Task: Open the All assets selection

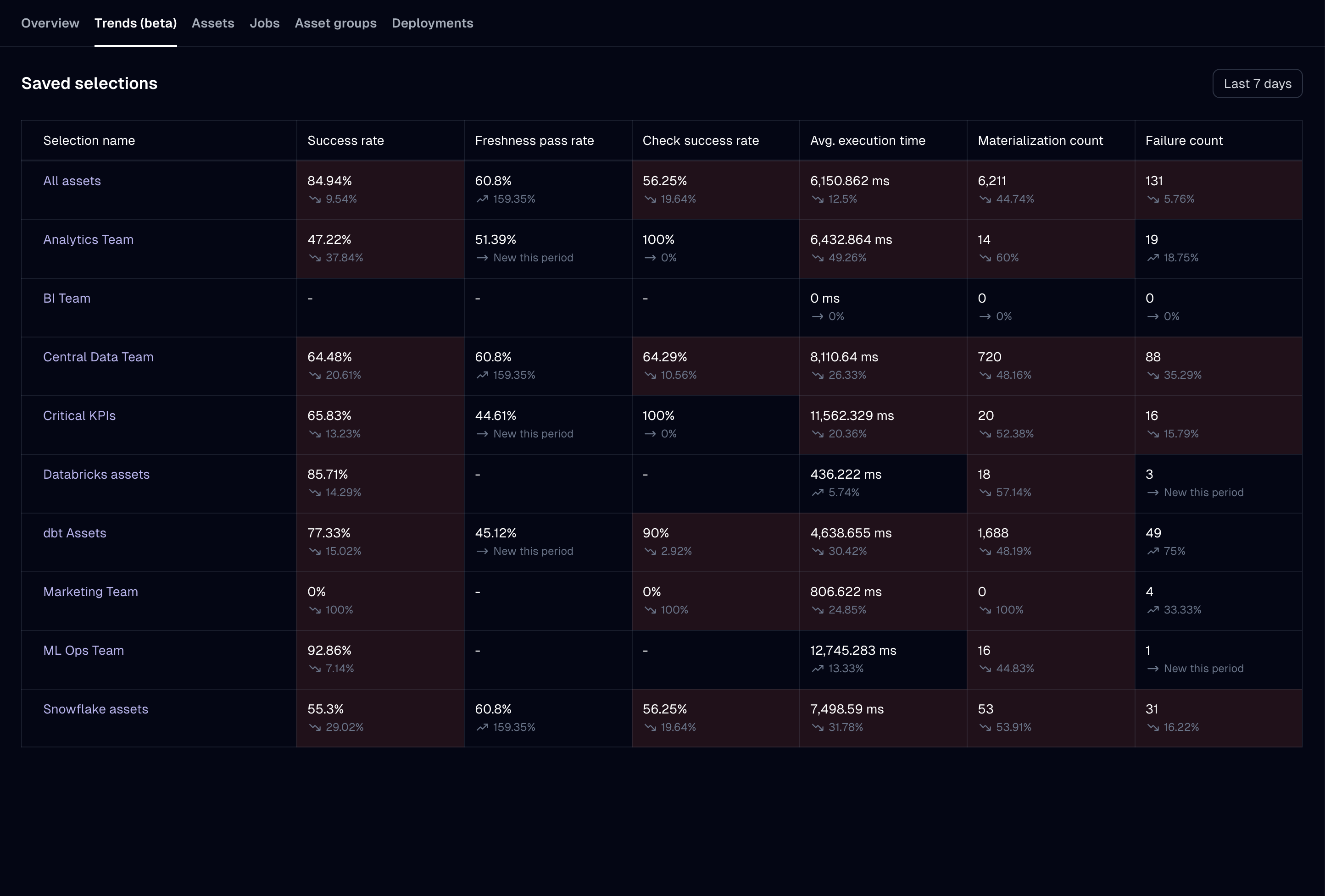Action: (72, 181)
